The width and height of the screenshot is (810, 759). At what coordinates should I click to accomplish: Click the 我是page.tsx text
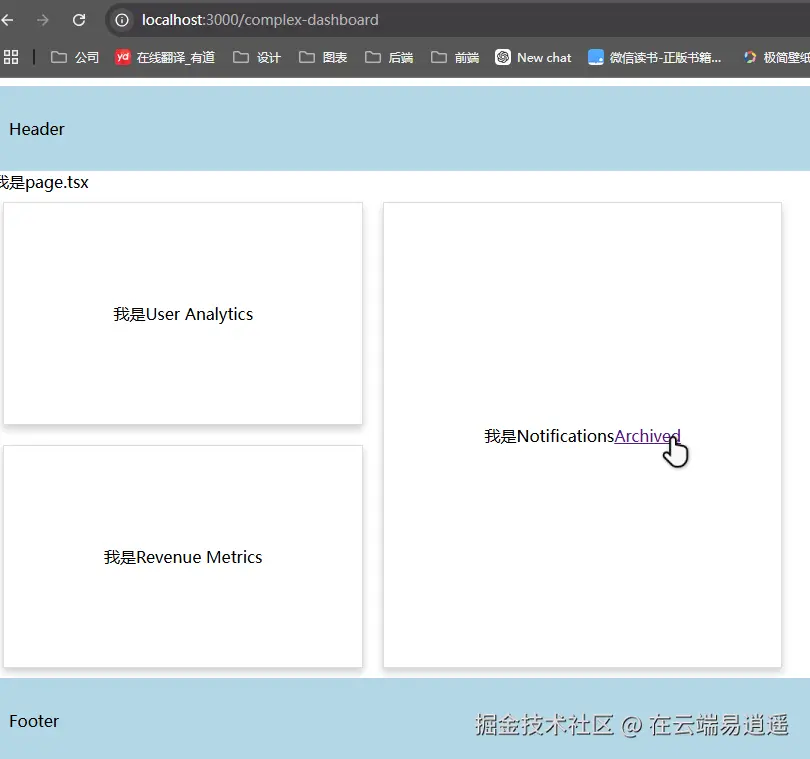44,182
